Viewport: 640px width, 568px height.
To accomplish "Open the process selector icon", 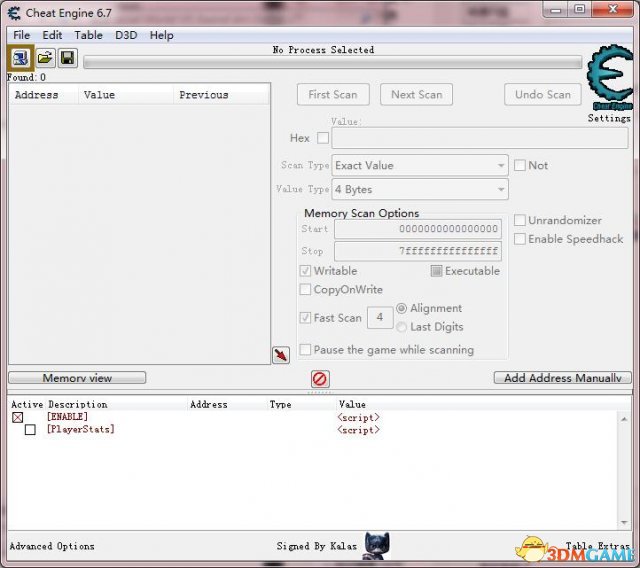I will point(20,58).
